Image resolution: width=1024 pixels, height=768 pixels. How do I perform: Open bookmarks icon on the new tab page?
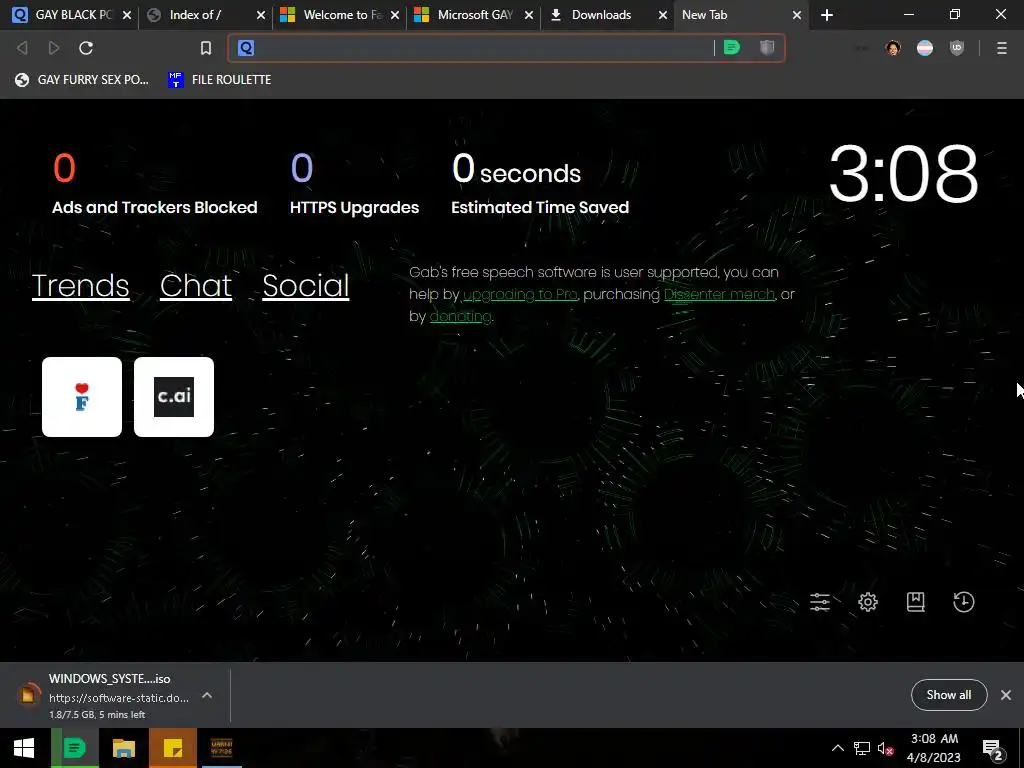[x=916, y=601]
